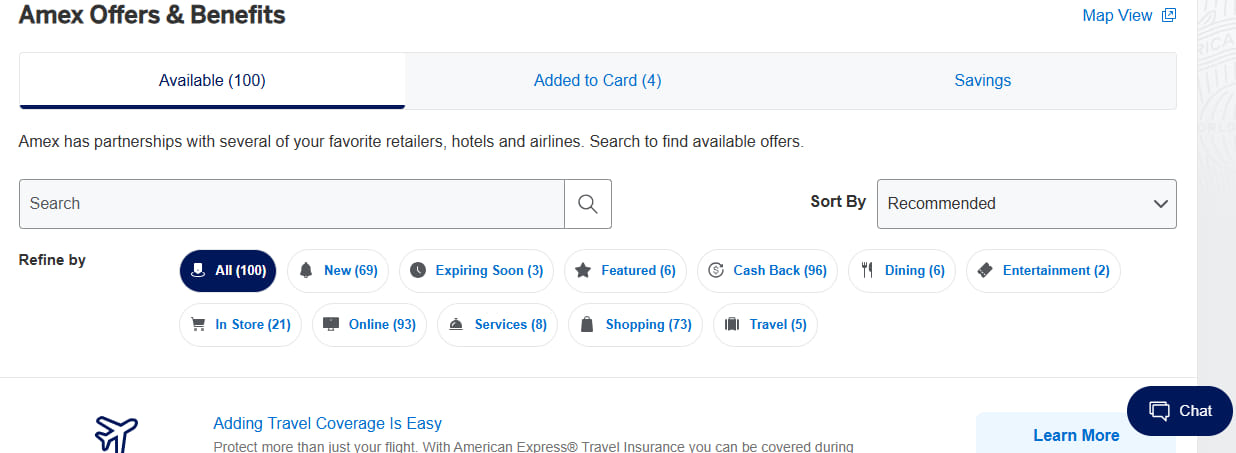The height and width of the screenshot is (453, 1236).
Task: Enable the Online (93) filter chip
Action: pos(370,324)
